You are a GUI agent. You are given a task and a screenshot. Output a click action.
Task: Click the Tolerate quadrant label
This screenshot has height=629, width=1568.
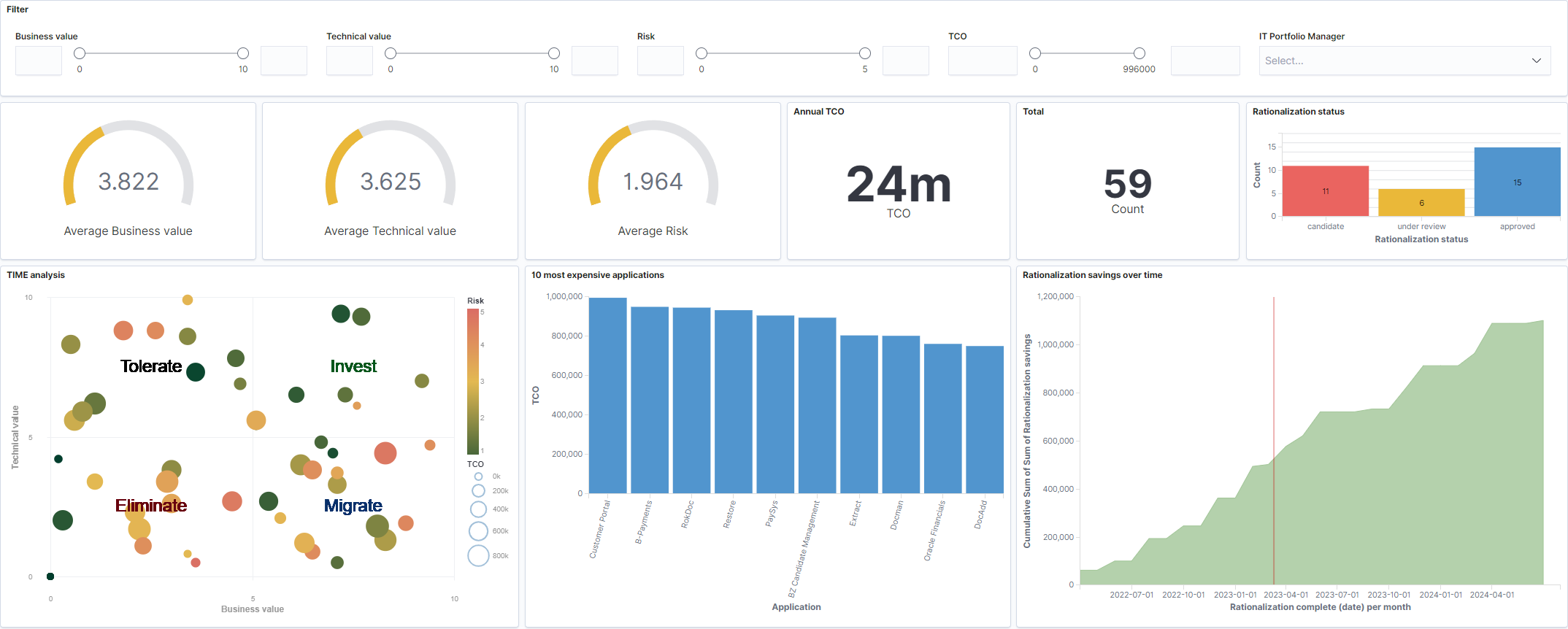[151, 366]
